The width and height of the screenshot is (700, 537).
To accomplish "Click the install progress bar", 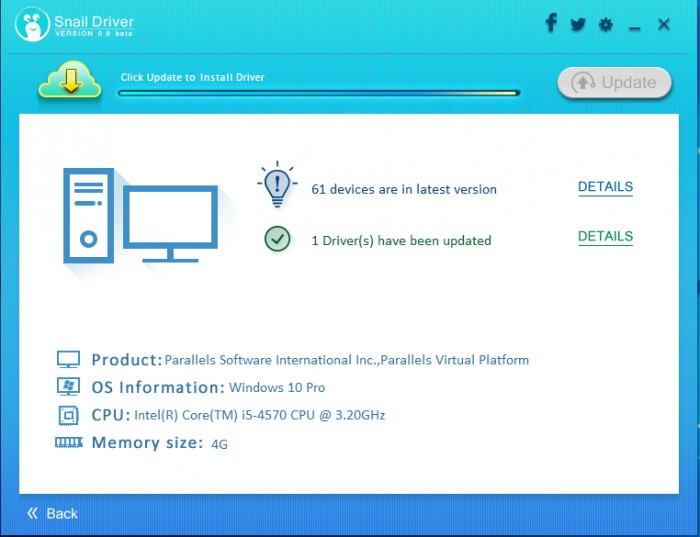I will pyautogui.click(x=319, y=93).
